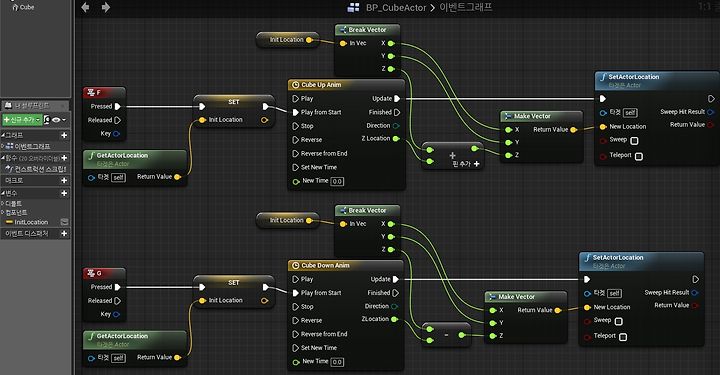
Task: Expand the 이벤트그래프 tree item
Action: point(3,146)
